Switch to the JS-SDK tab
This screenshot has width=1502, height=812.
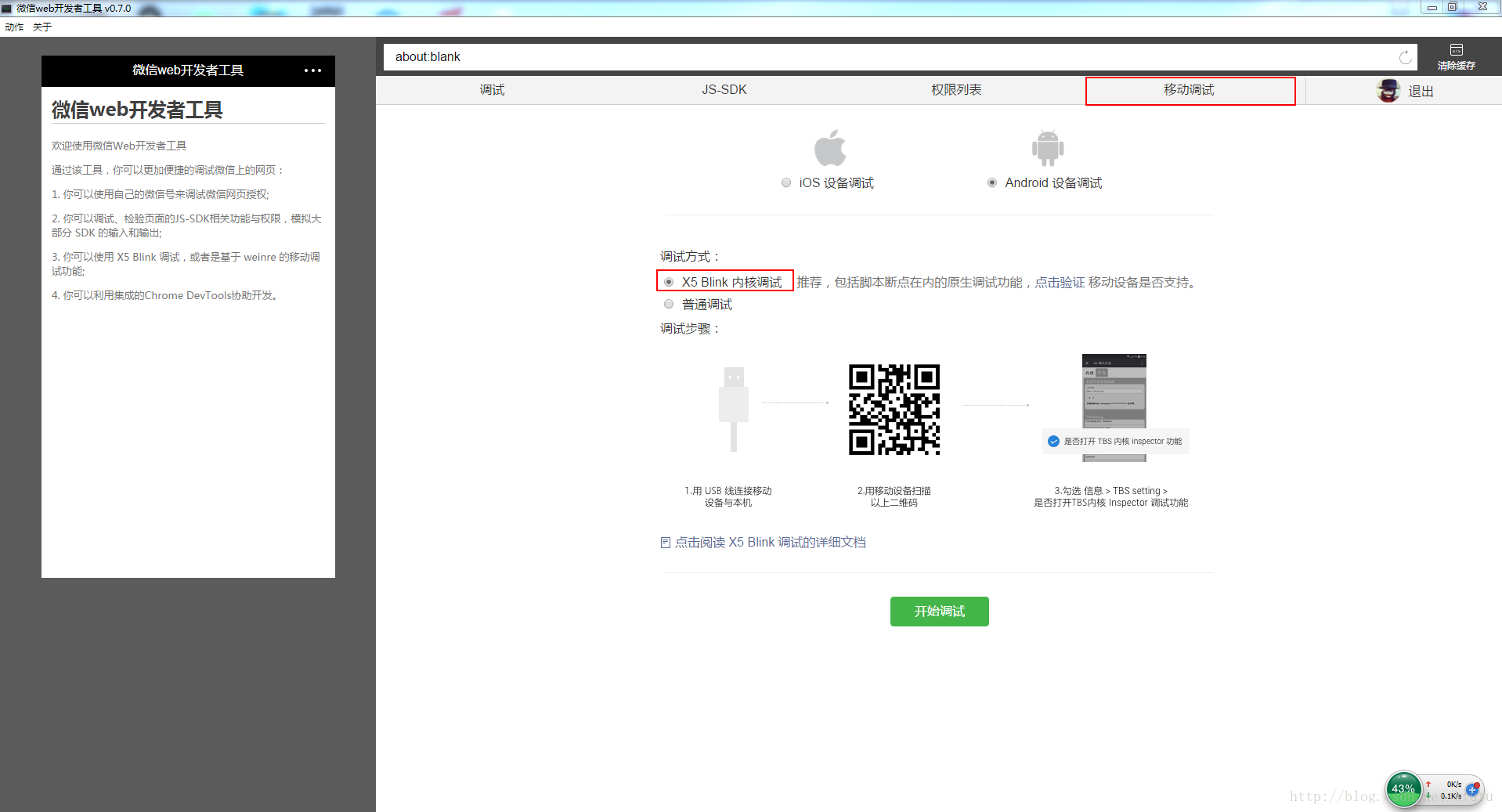click(x=724, y=90)
